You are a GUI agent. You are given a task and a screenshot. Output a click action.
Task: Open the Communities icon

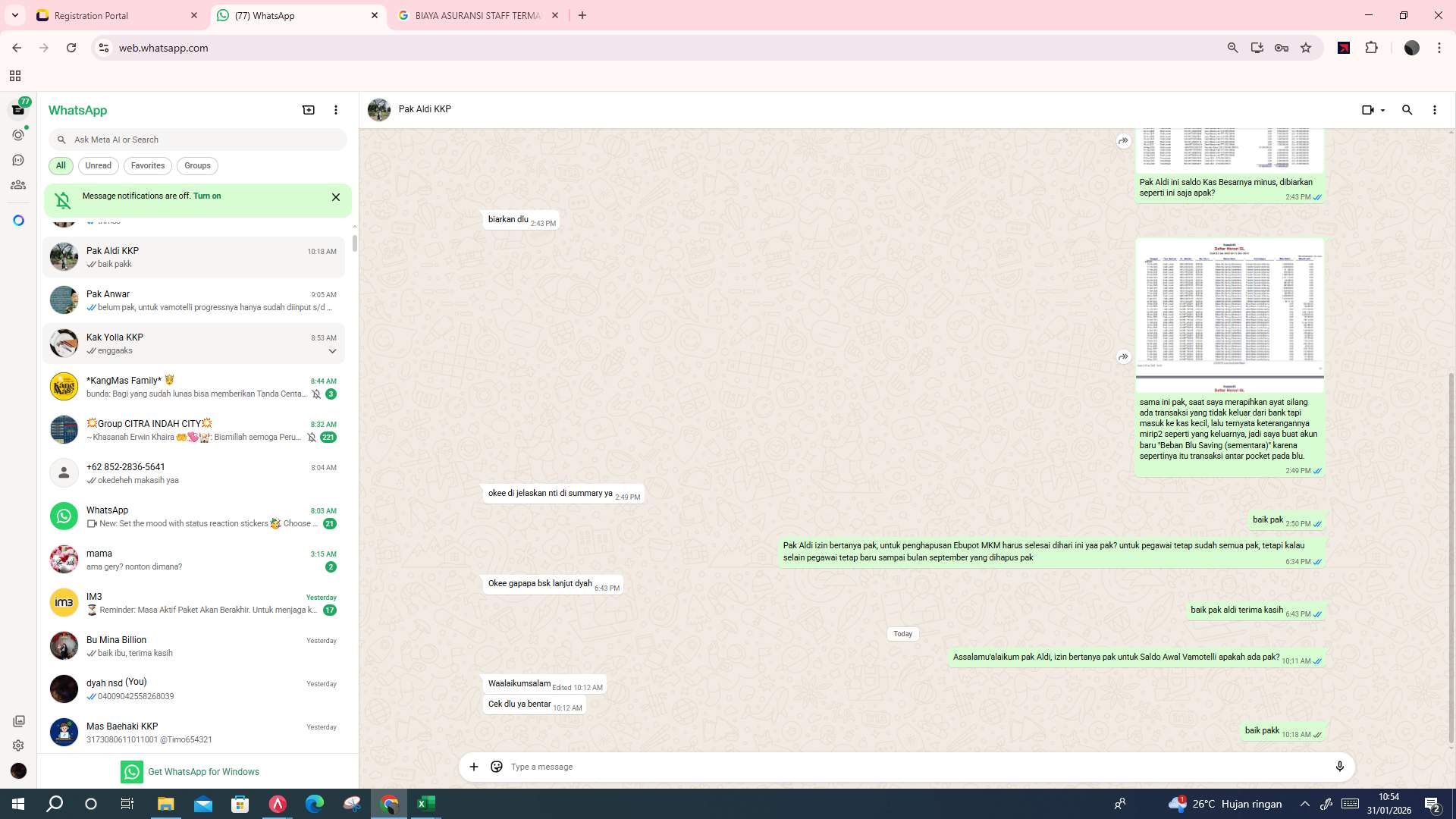[x=17, y=184]
